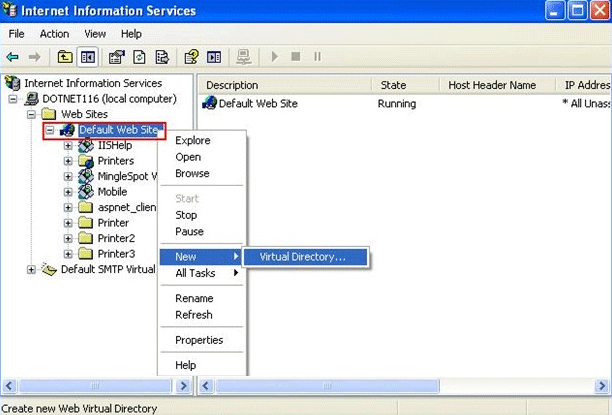Open the Action menu
Viewport: 612px width, 415px height.
click(54, 34)
